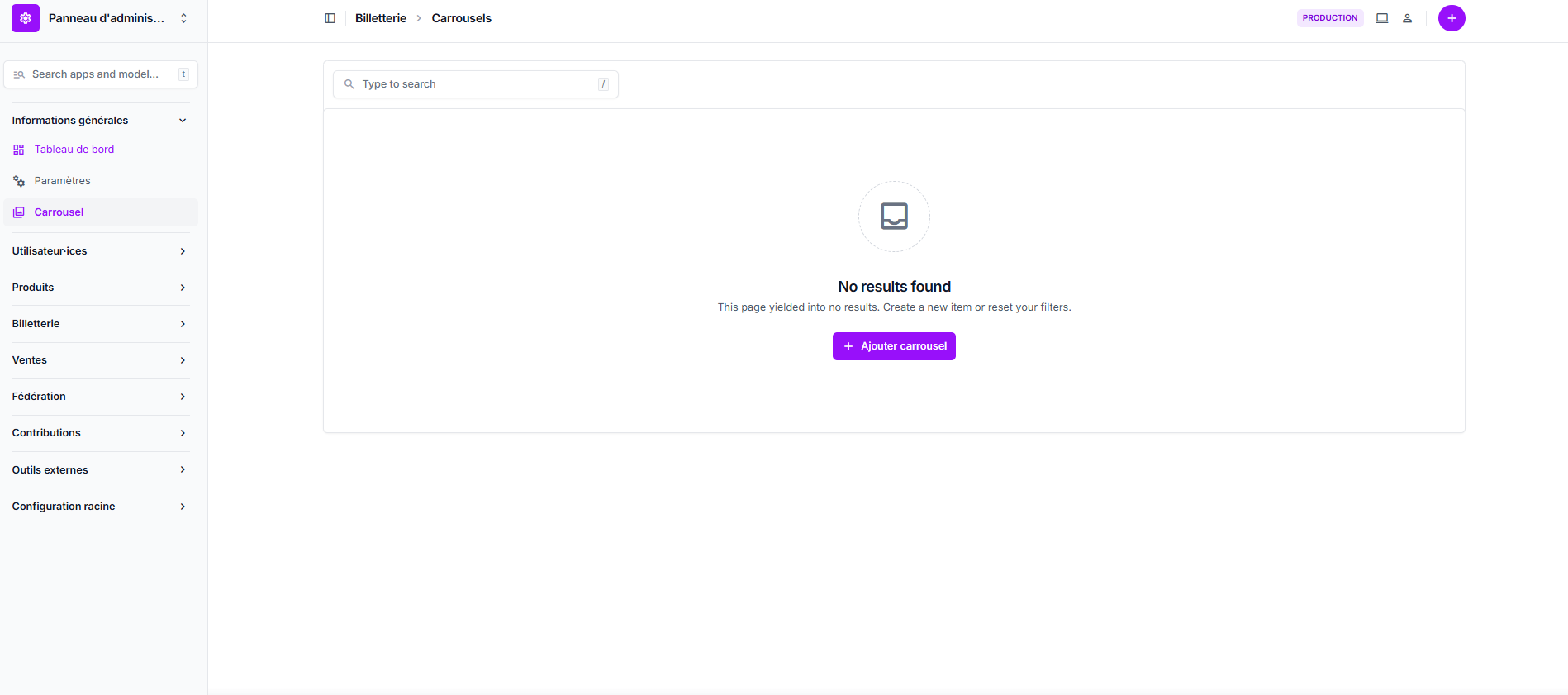Click the Paramètres gears icon
This screenshot has width=1568, height=695.
(x=19, y=181)
